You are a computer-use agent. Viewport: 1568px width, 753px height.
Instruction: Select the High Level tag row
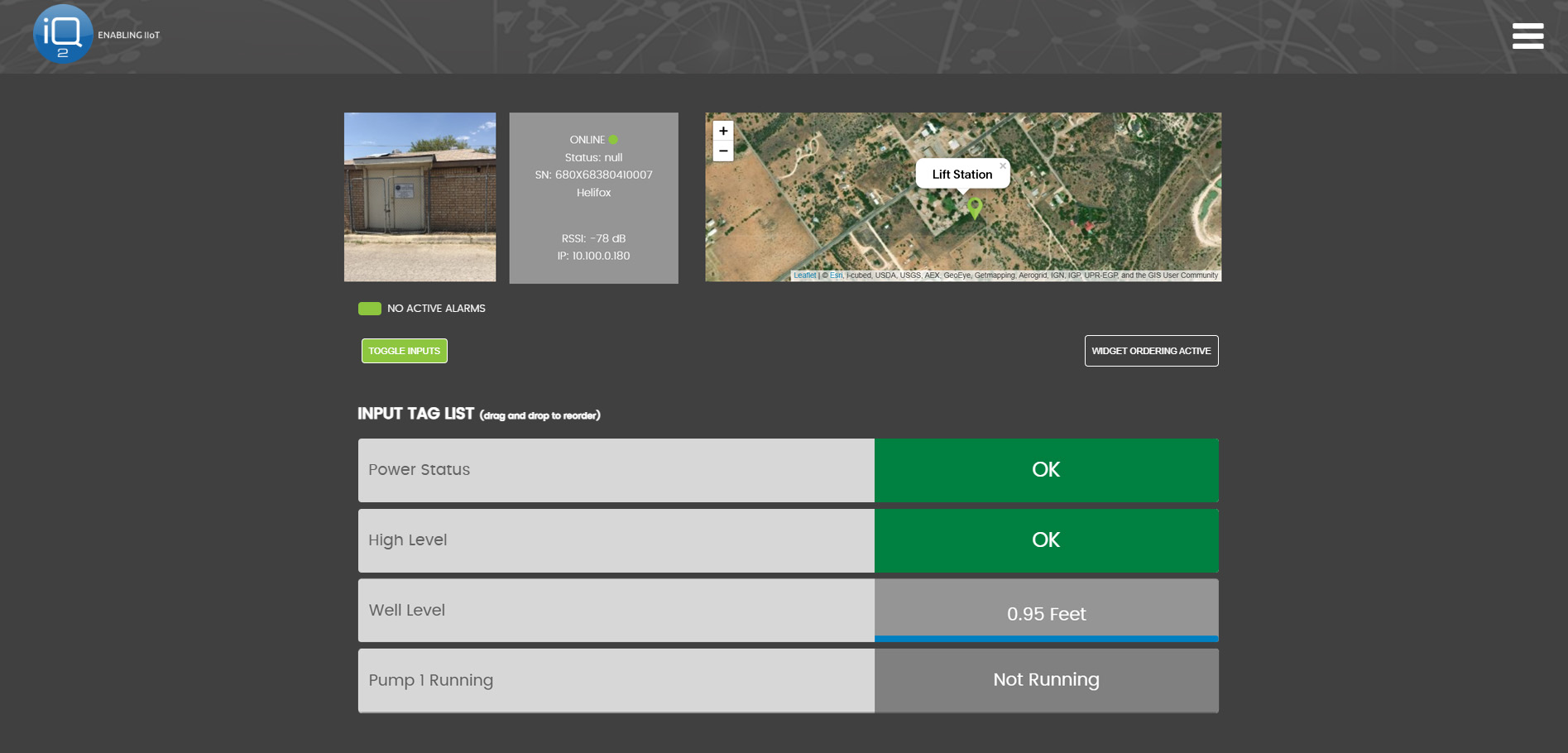click(x=616, y=540)
